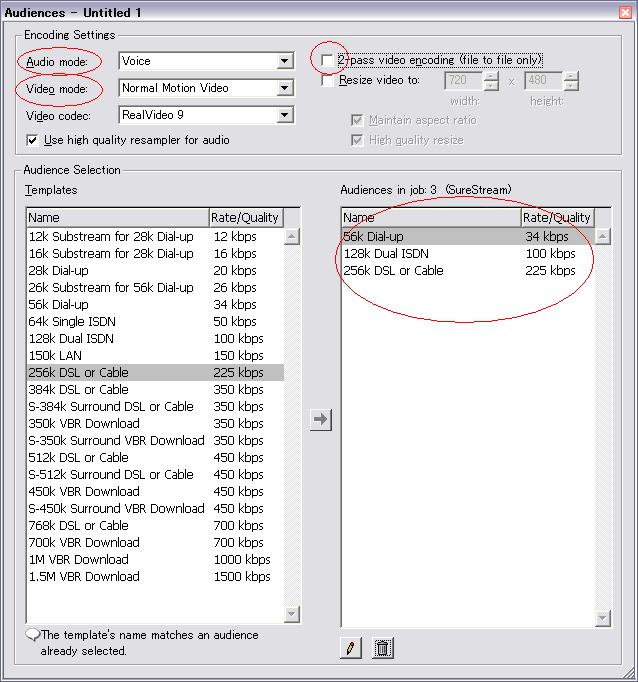Select the 512k DSL or Cable template
The image size is (638, 682).
[155, 457]
